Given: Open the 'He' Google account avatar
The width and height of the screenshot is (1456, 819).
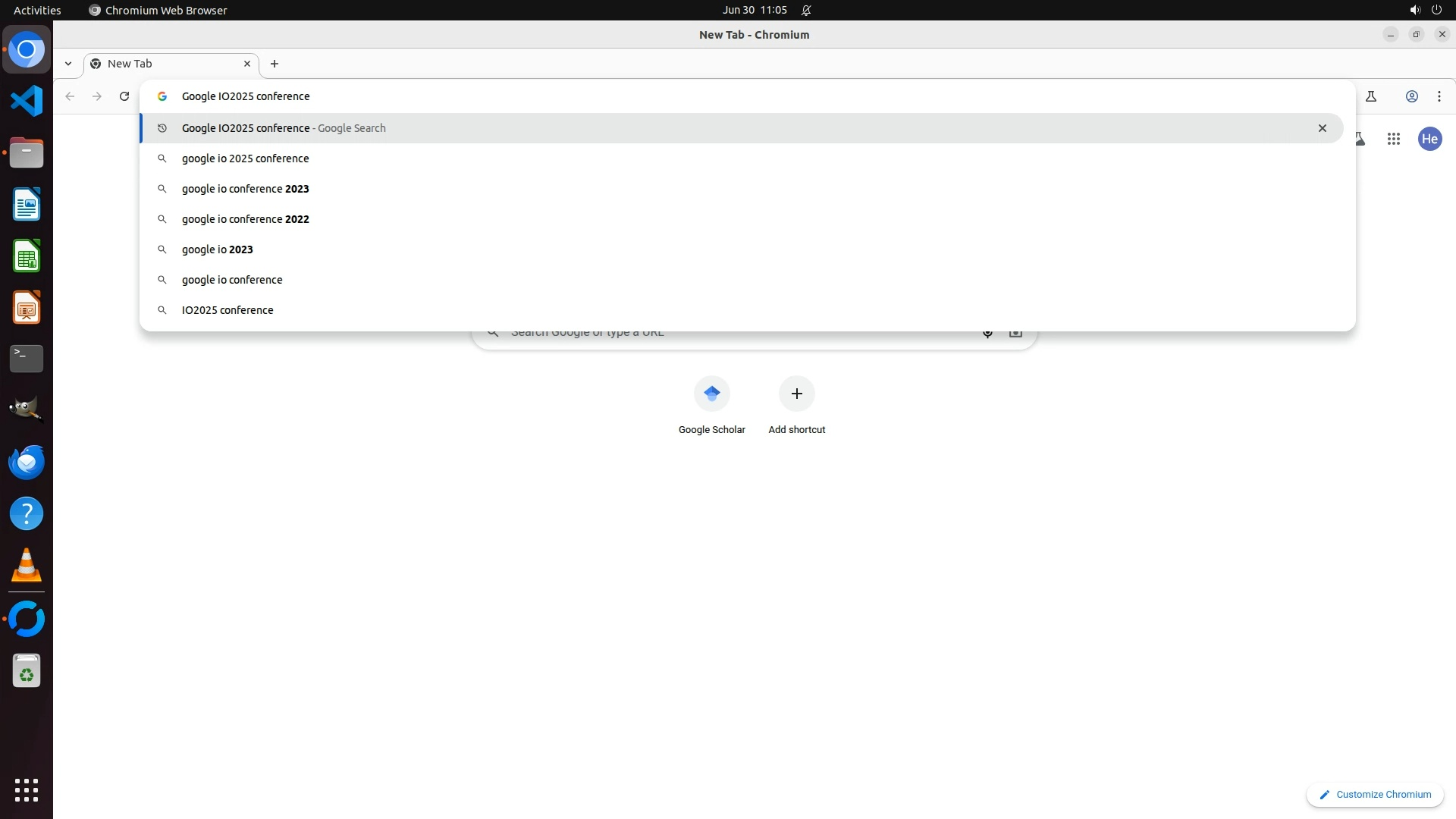Looking at the screenshot, I should [x=1429, y=139].
